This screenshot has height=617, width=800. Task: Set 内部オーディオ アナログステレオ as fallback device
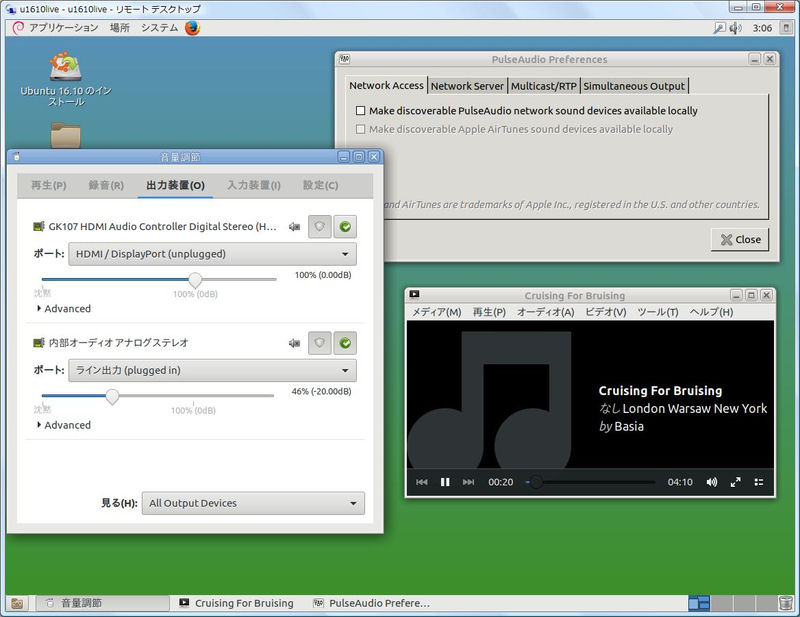coord(345,343)
